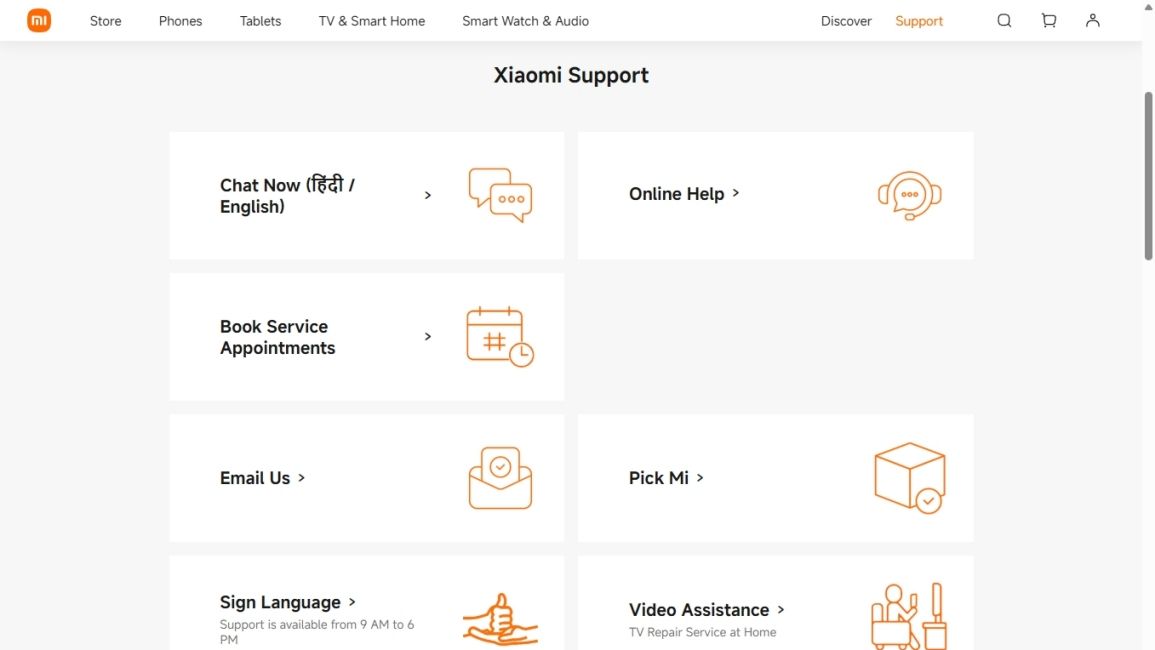Click the Video Assistance technician icon
The width and height of the screenshot is (1155, 650).
pos(910,617)
